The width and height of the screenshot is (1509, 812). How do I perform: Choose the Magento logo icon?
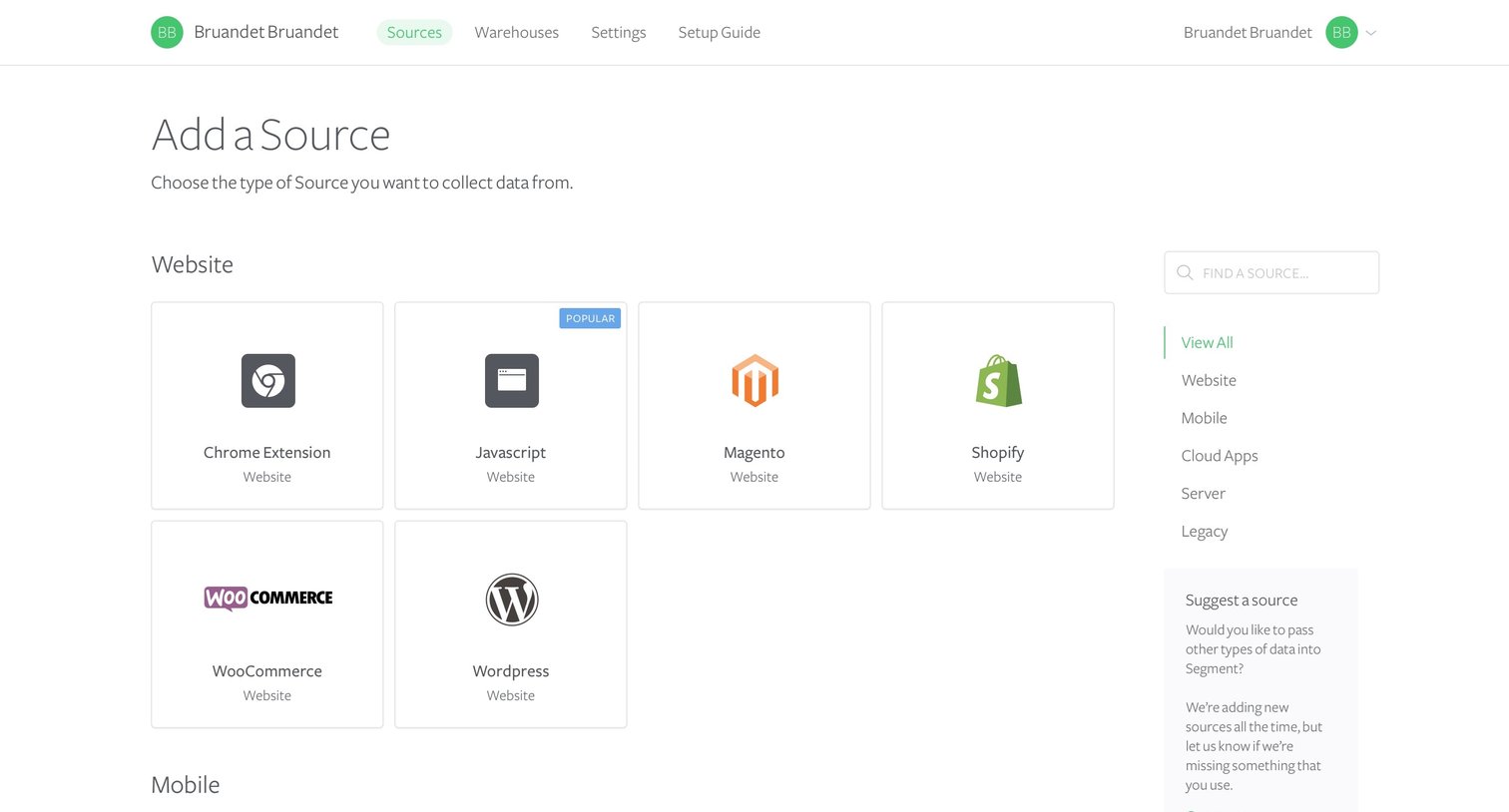pos(754,380)
